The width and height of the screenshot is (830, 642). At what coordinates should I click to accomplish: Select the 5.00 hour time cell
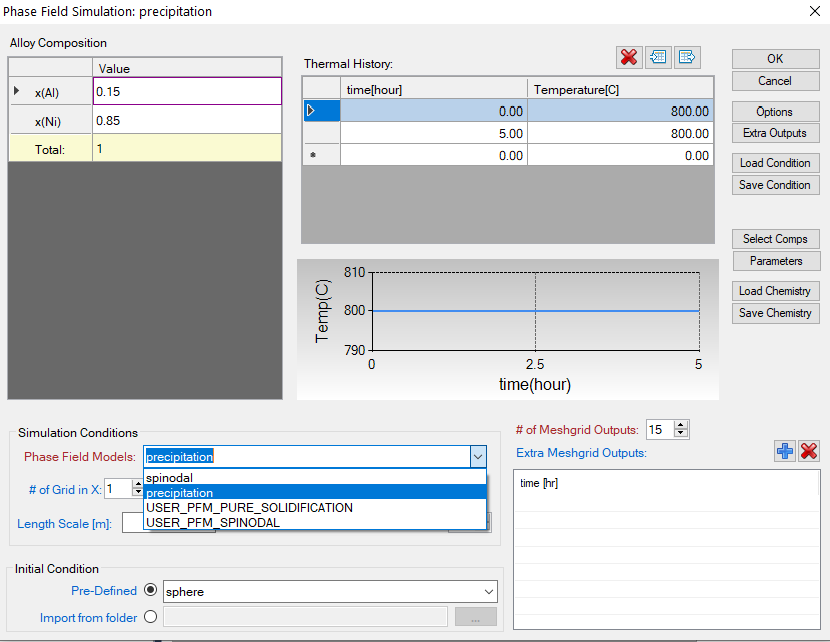click(x=434, y=133)
